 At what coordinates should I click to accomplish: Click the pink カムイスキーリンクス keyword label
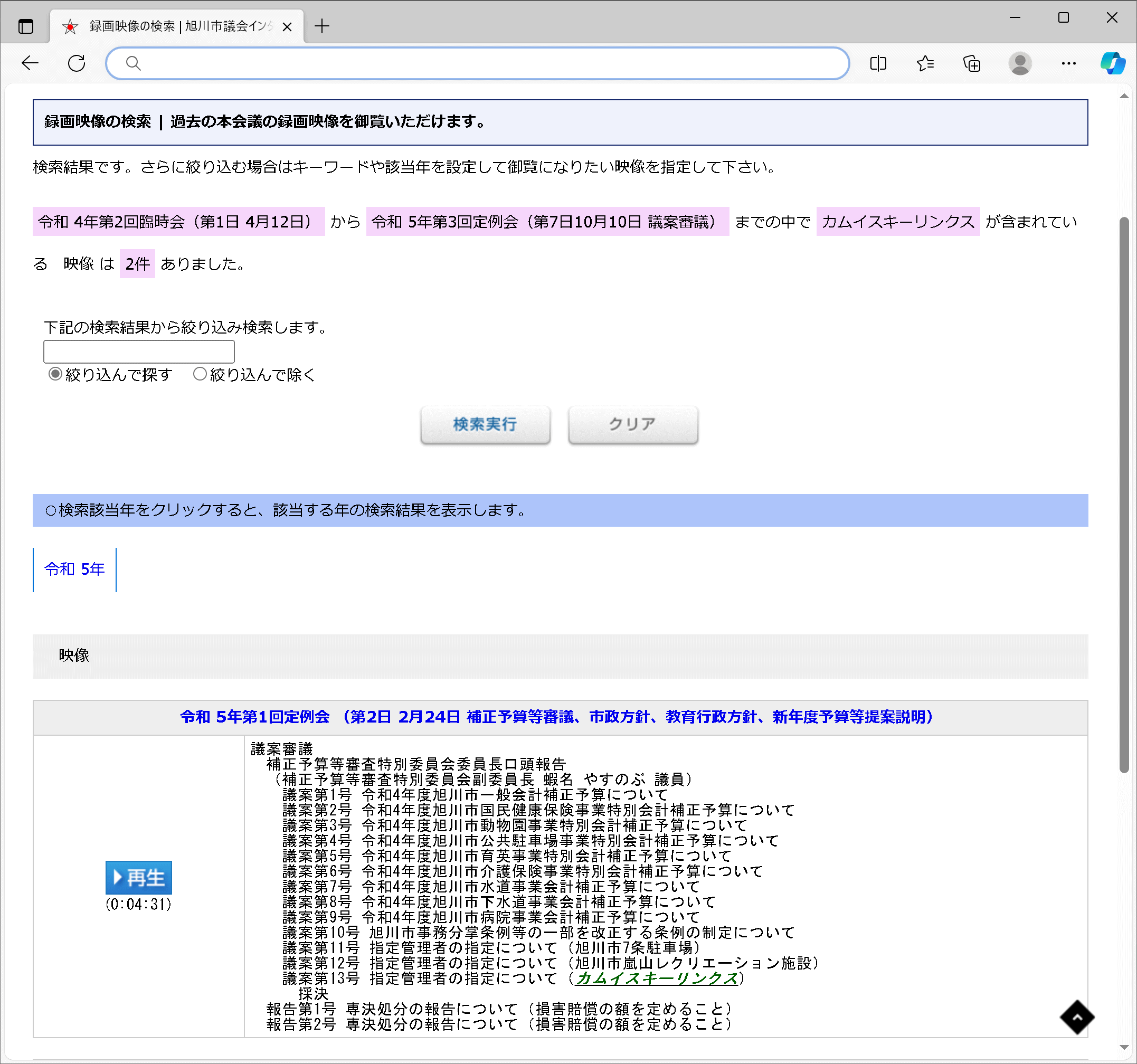pyautogui.click(x=898, y=222)
